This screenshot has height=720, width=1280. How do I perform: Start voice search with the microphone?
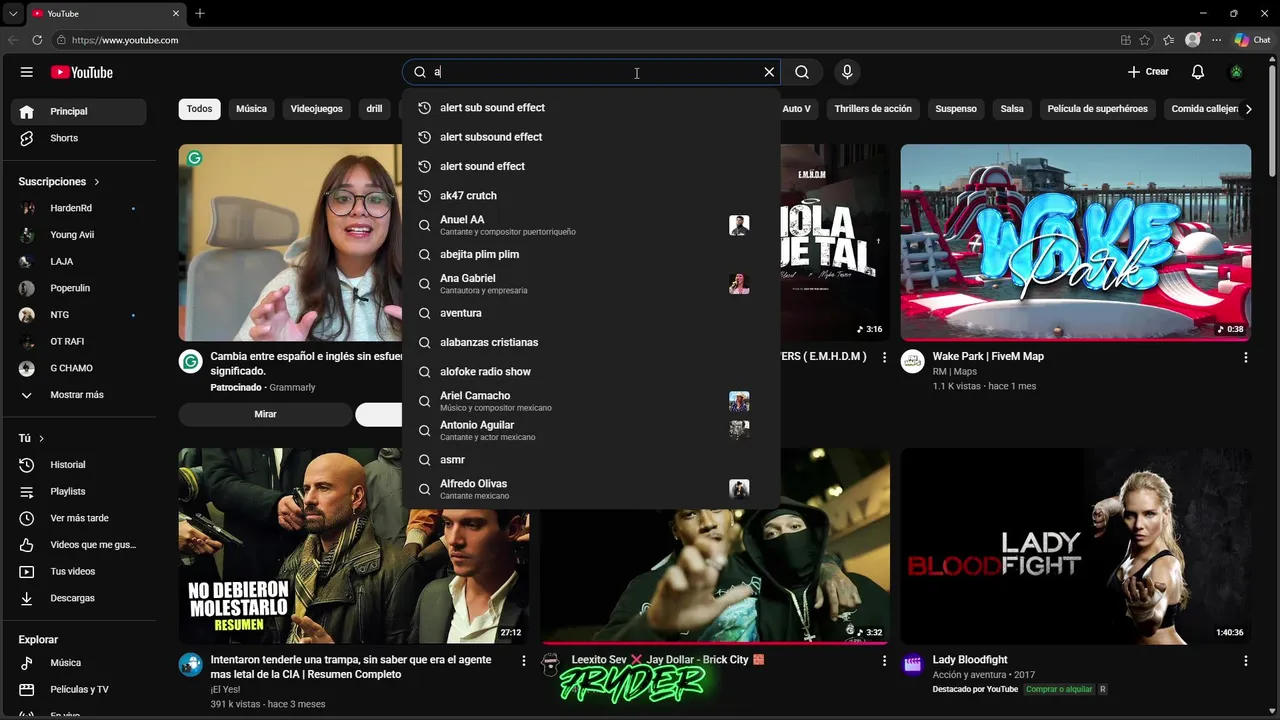(847, 72)
